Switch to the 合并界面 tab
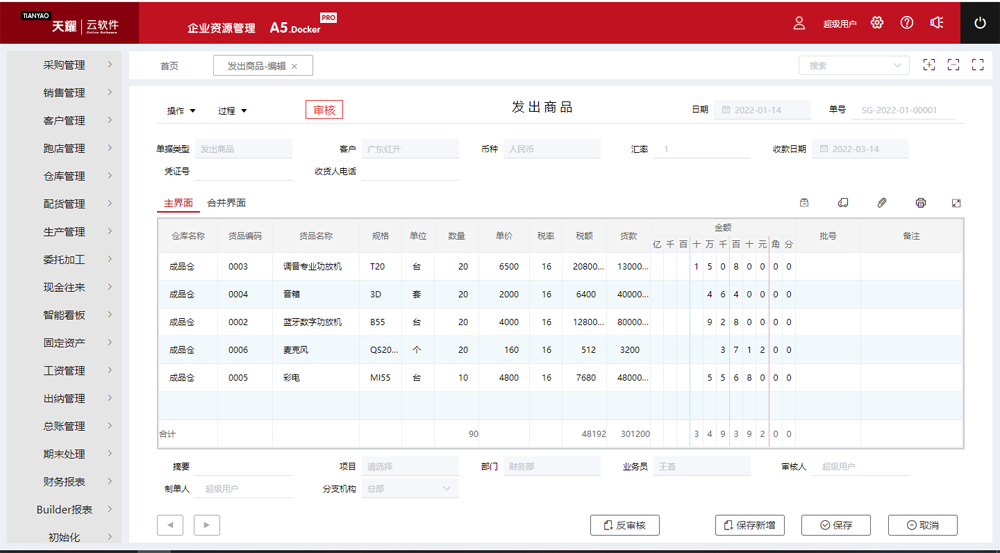The height and width of the screenshot is (553, 1000). [x=226, y=203]
